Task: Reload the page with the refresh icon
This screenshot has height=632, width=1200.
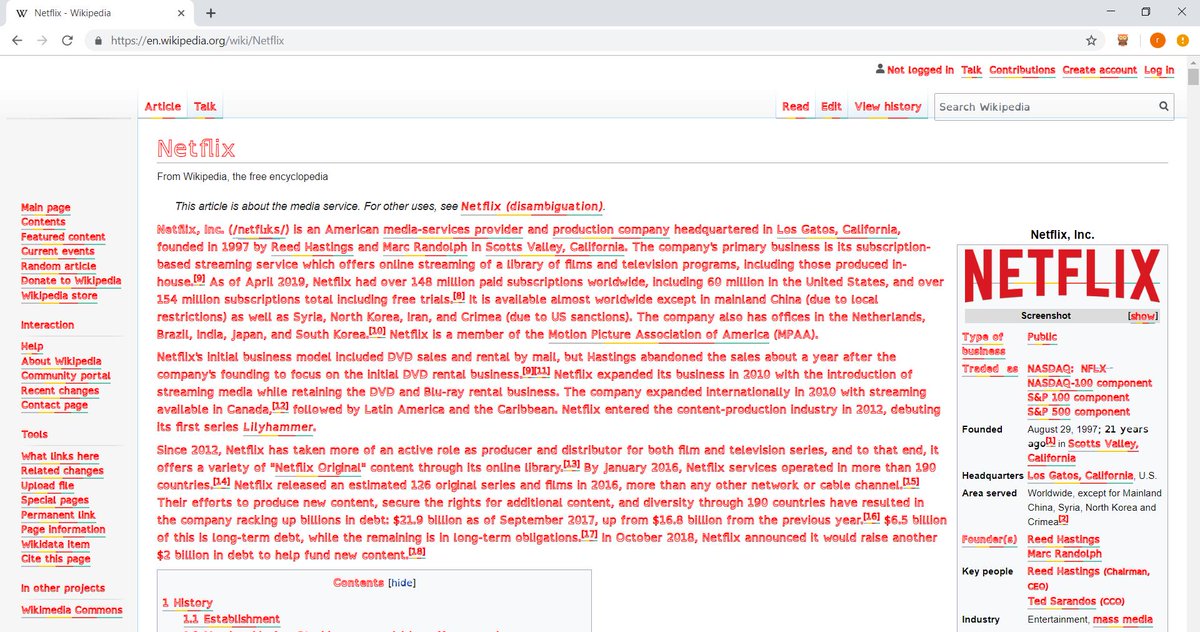Action: tap(67, 41)
